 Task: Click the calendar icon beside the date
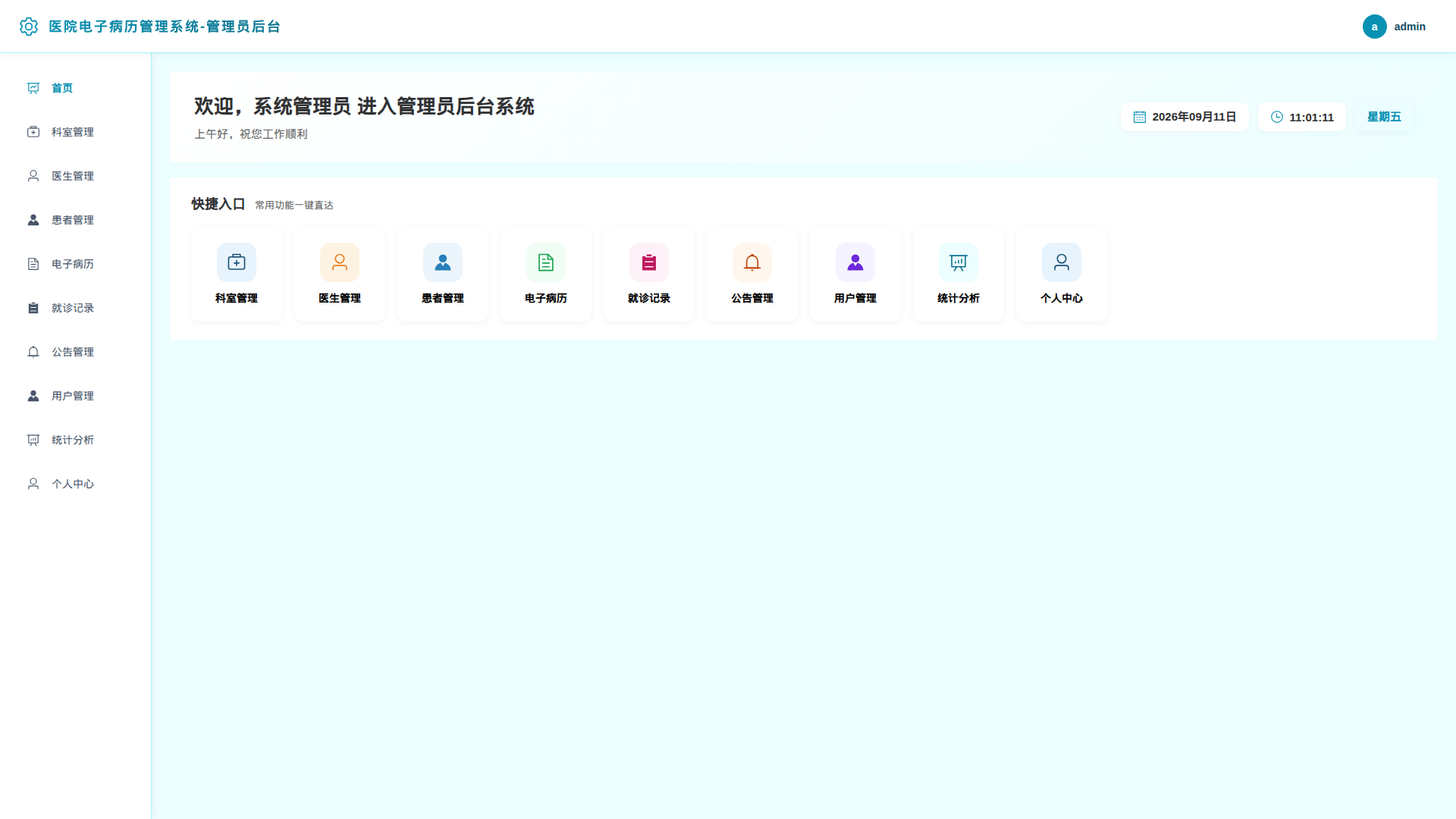point(1140,117)
